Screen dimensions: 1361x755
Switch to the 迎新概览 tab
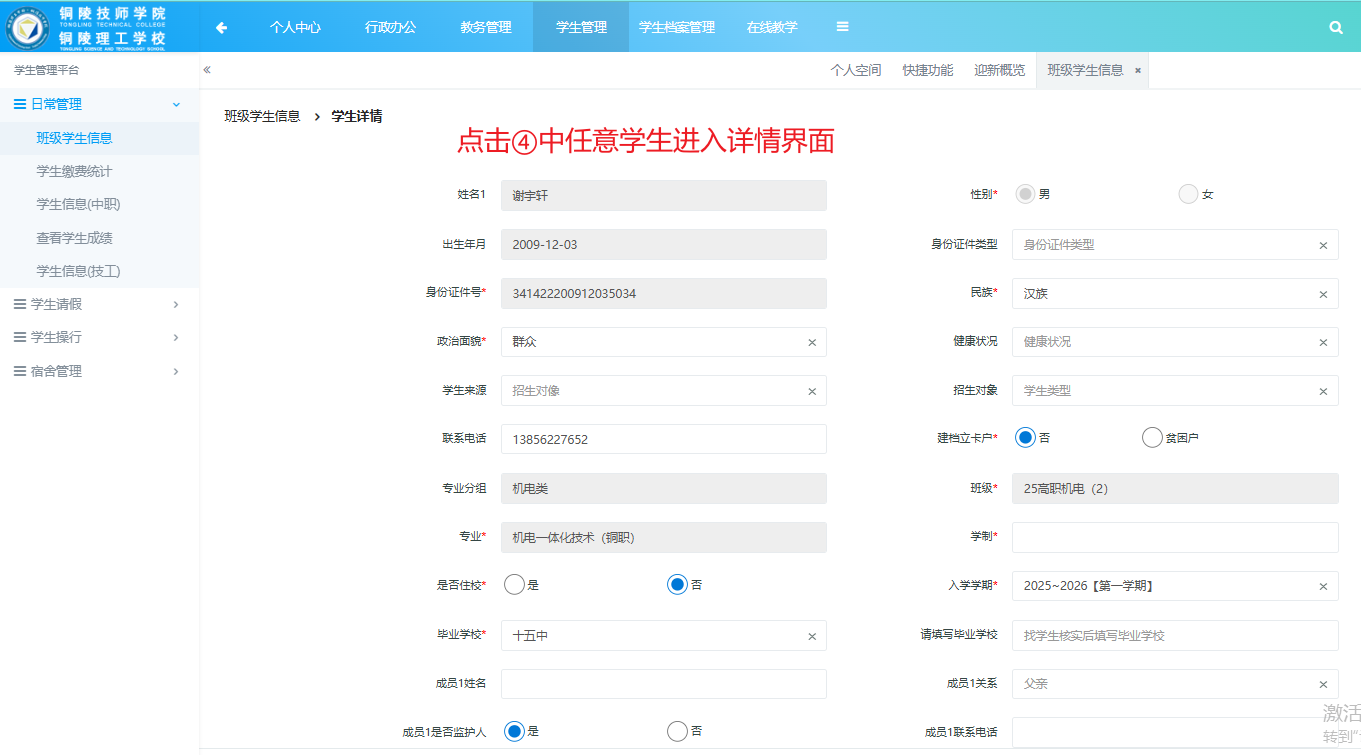coord(999,70)
